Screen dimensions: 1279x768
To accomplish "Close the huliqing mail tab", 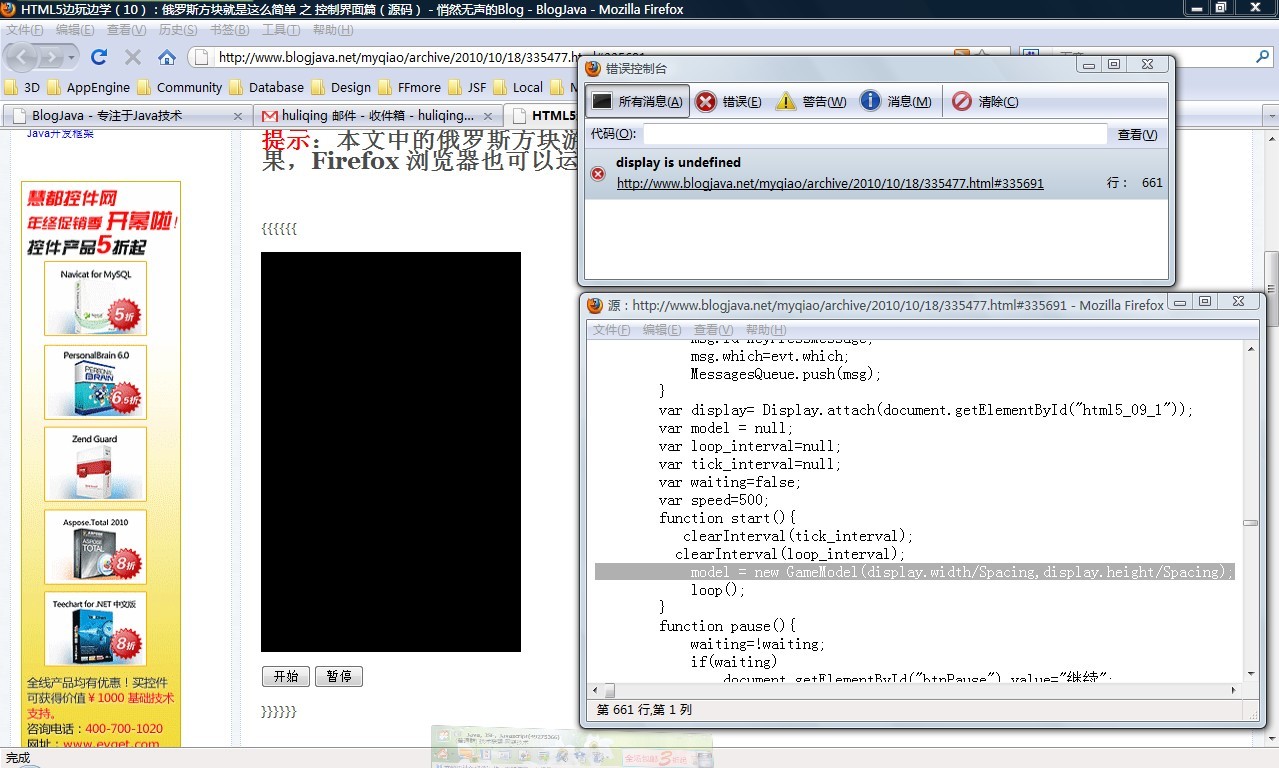I will coord(488,116).
